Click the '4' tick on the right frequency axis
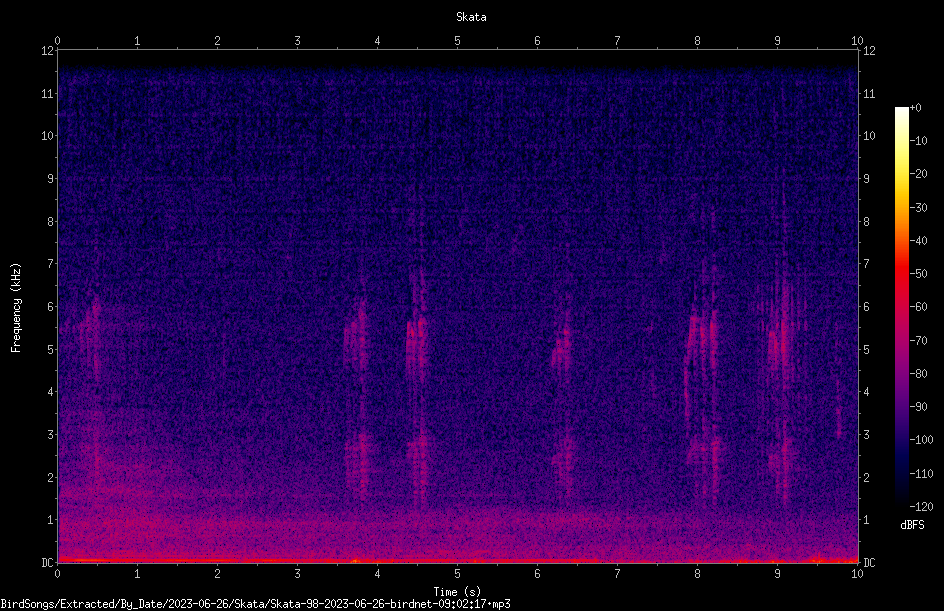 point(866,392)
